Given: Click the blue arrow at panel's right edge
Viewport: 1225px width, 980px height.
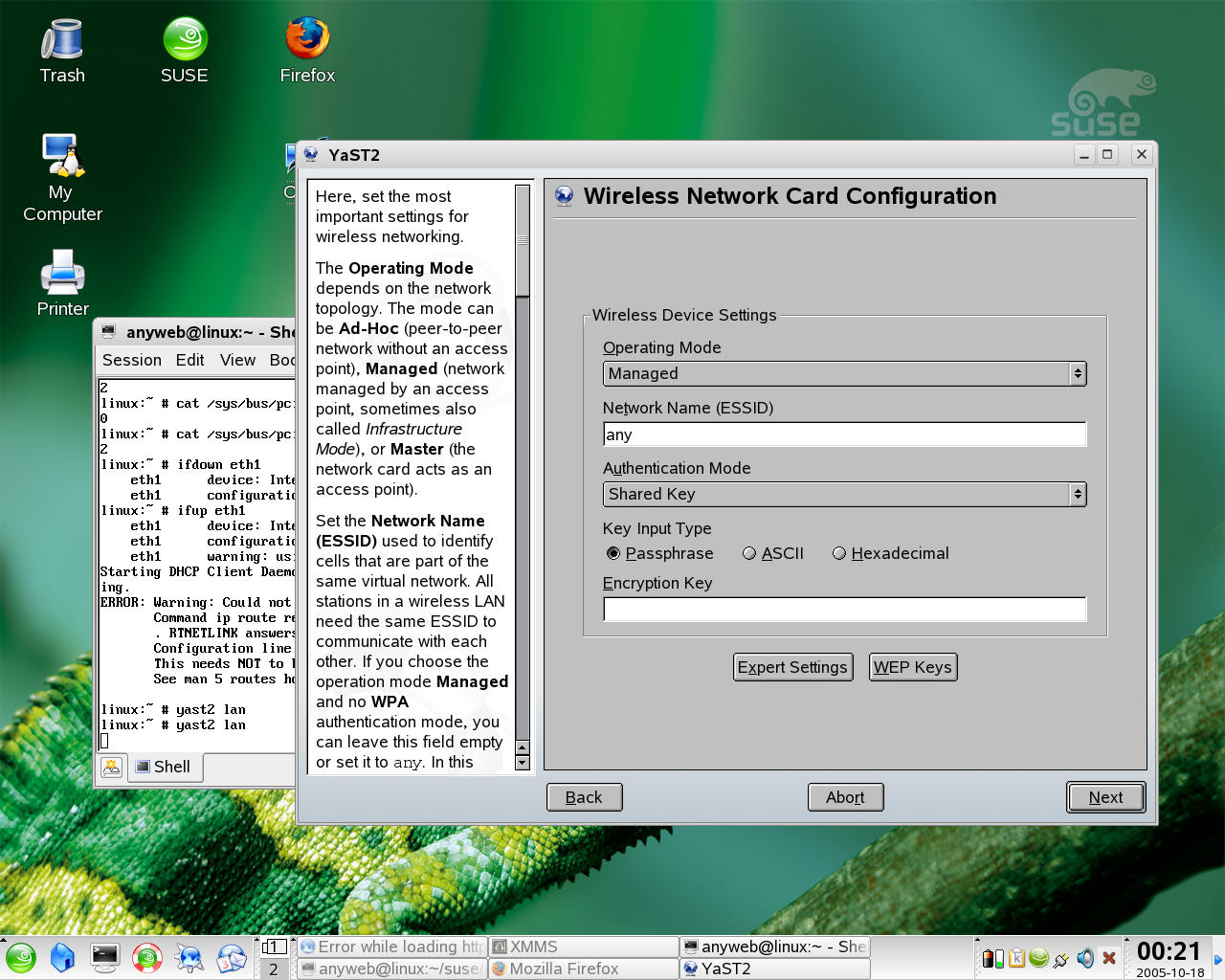Looking at the screenshot, I should (1218, 959).
